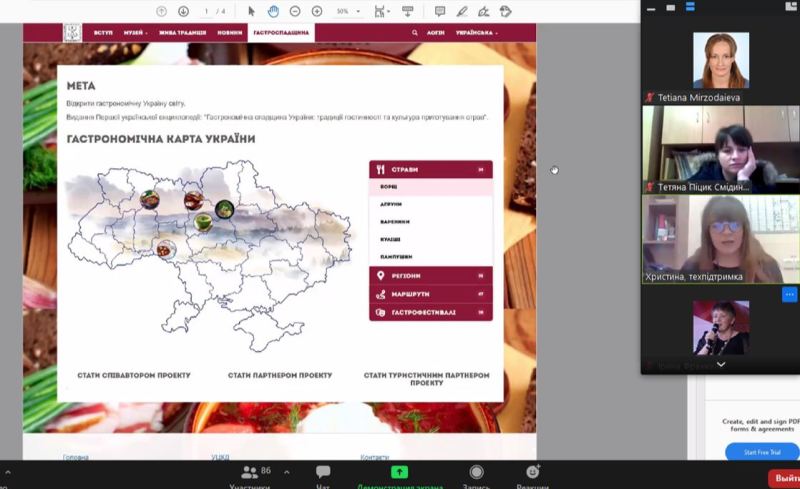Open the ВСТУП menu item
This screenshot has height=489, width=800.
pos(103,33)
